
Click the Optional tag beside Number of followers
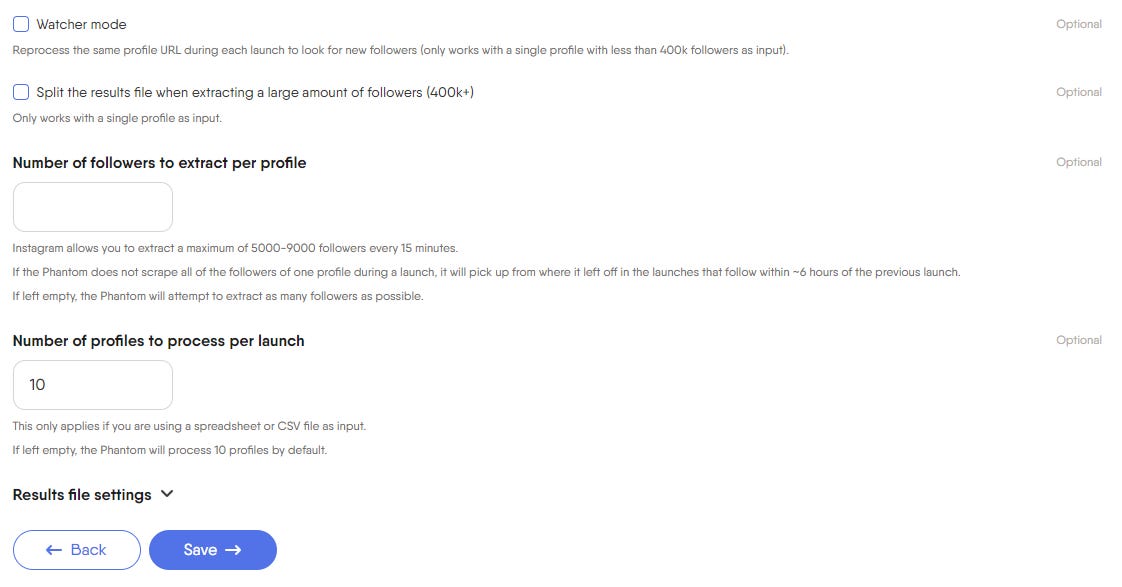(1078, 162)
